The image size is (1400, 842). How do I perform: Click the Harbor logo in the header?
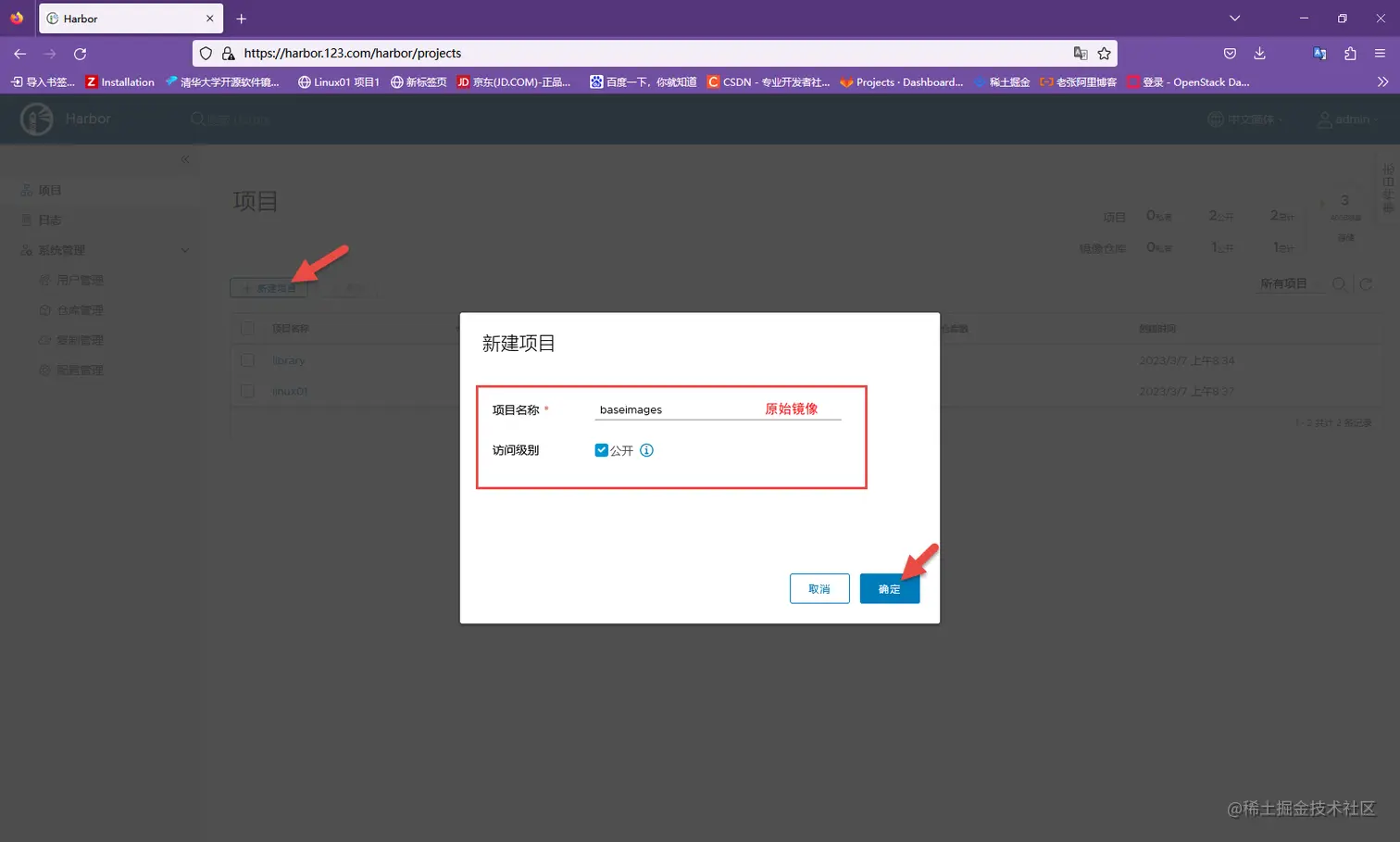[37, 119]
